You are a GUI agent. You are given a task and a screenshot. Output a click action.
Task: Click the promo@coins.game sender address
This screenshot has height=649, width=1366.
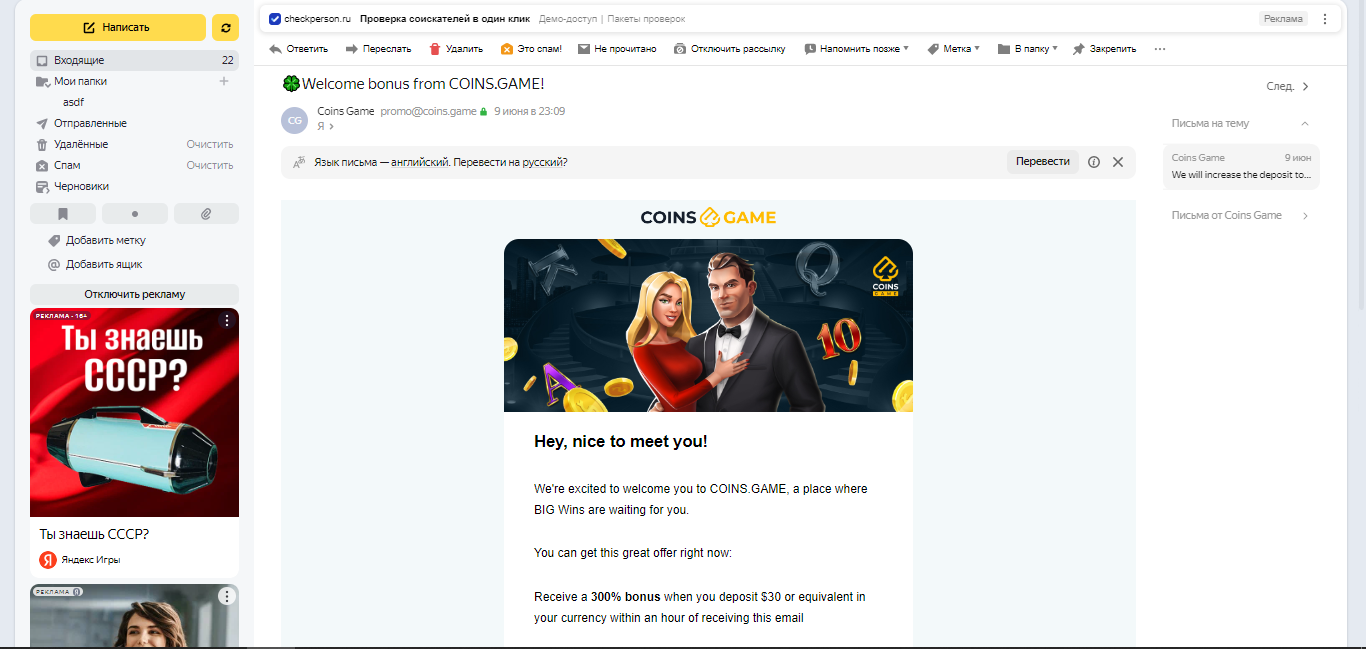pos(428,111)
